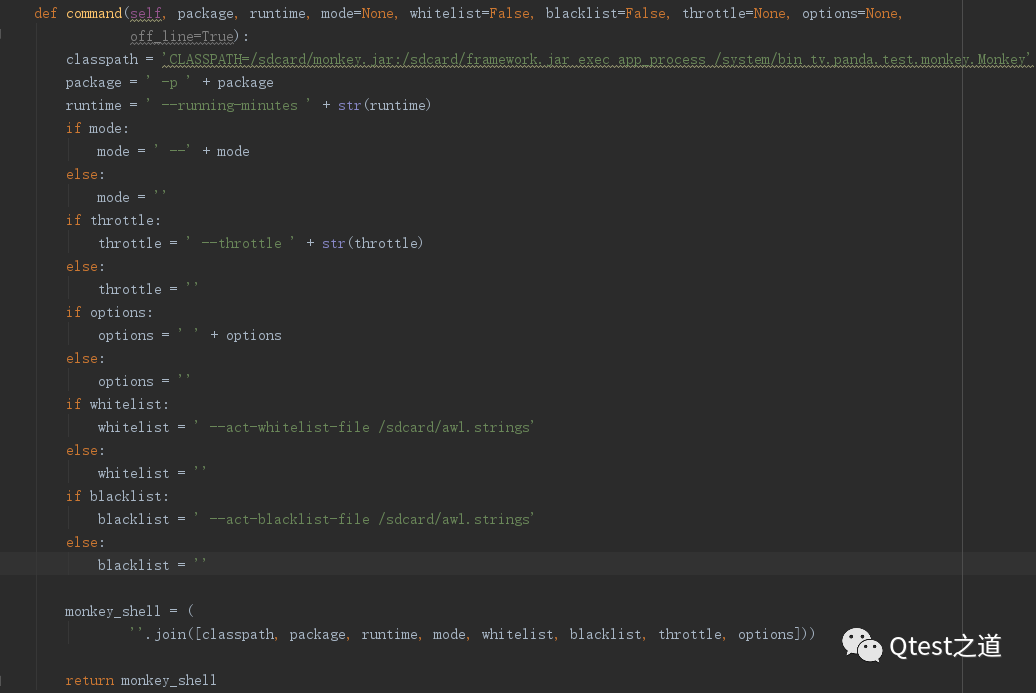Click the whitelist file path string

(365, 427)
